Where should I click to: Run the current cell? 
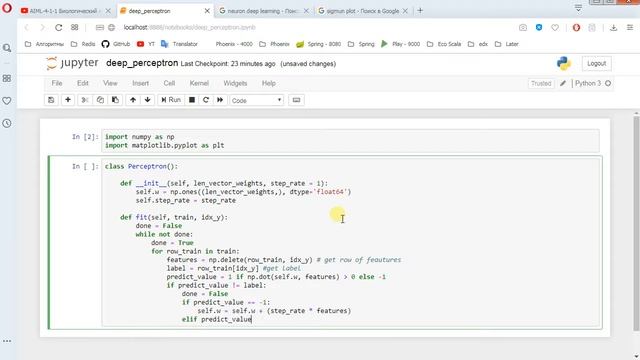(171, 100)
